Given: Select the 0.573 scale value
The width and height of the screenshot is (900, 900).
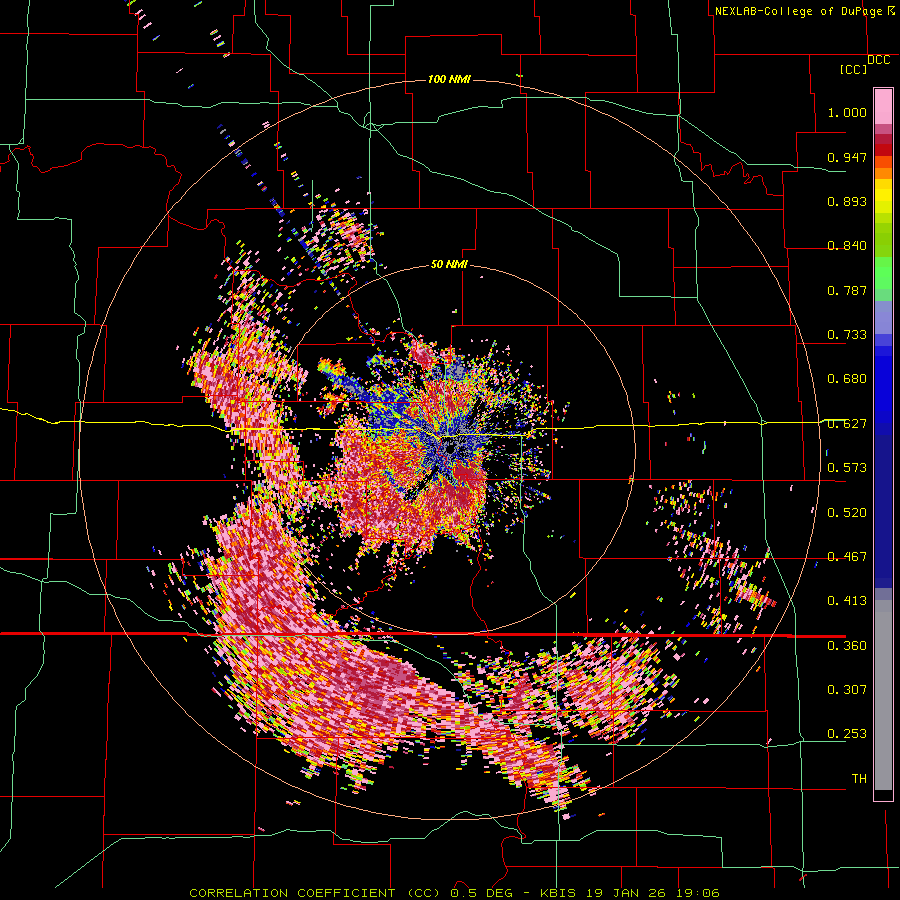Looking at the screenshot, I should (847, 468).
